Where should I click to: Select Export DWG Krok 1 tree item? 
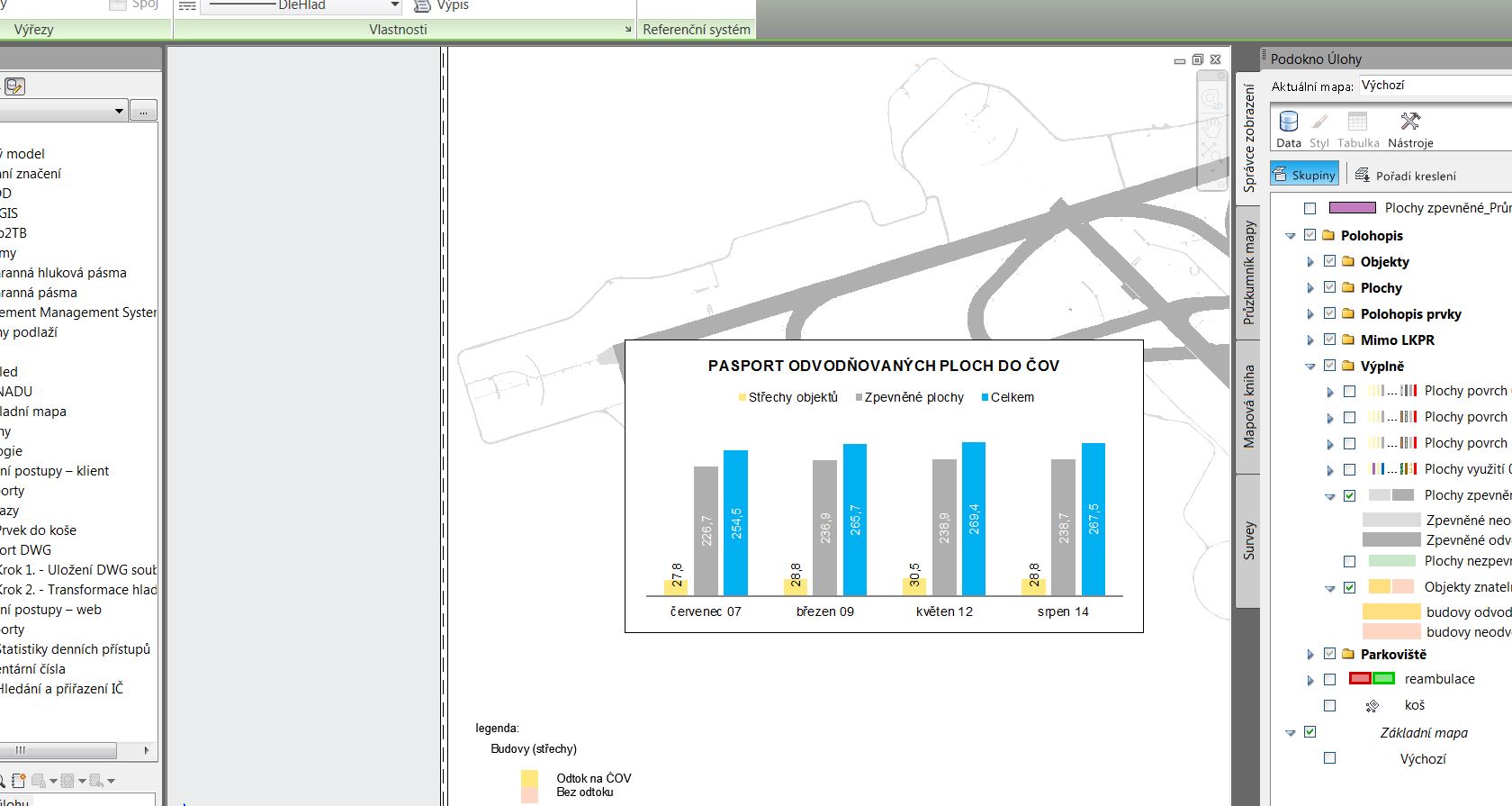tap(77, 570)
